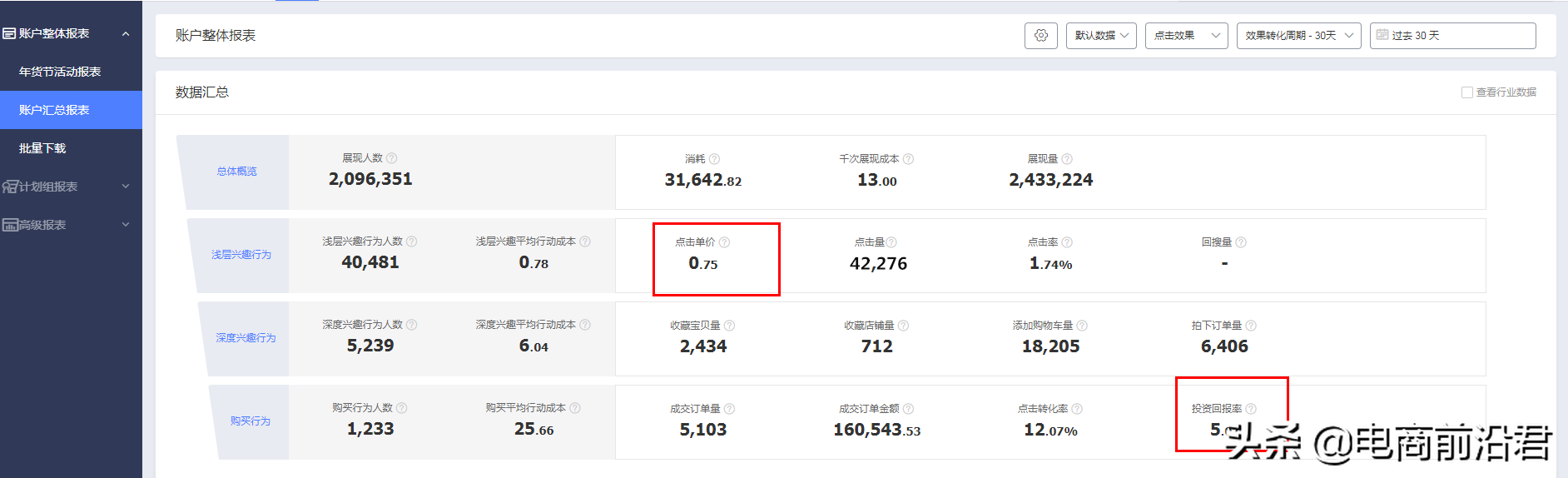
Task: Click the 展现量 value 2,433,224
Action: (1051, 180)
